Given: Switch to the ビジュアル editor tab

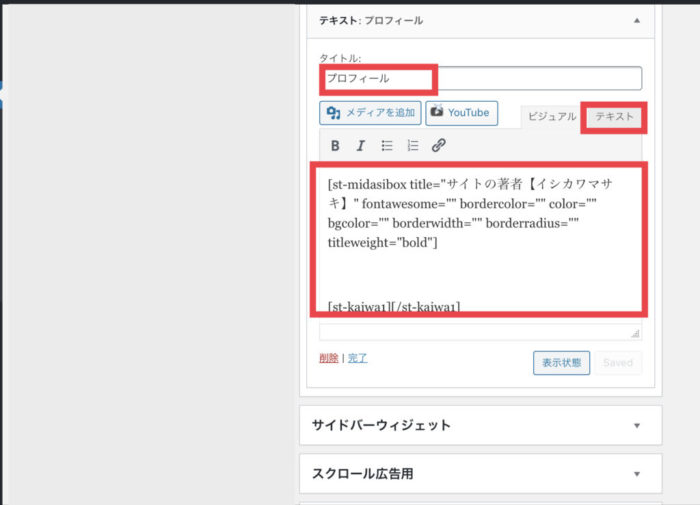Looking at the screenshot, I should coord(552,117).
